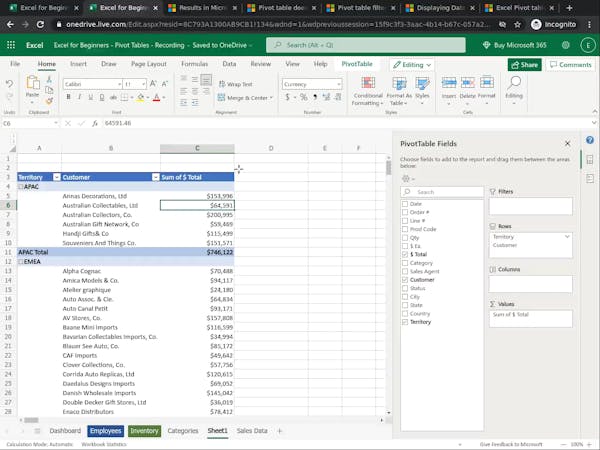Apply Percent style format
Image resolution: width=600 pixels, height=450 pixels.
pos(303,97)
